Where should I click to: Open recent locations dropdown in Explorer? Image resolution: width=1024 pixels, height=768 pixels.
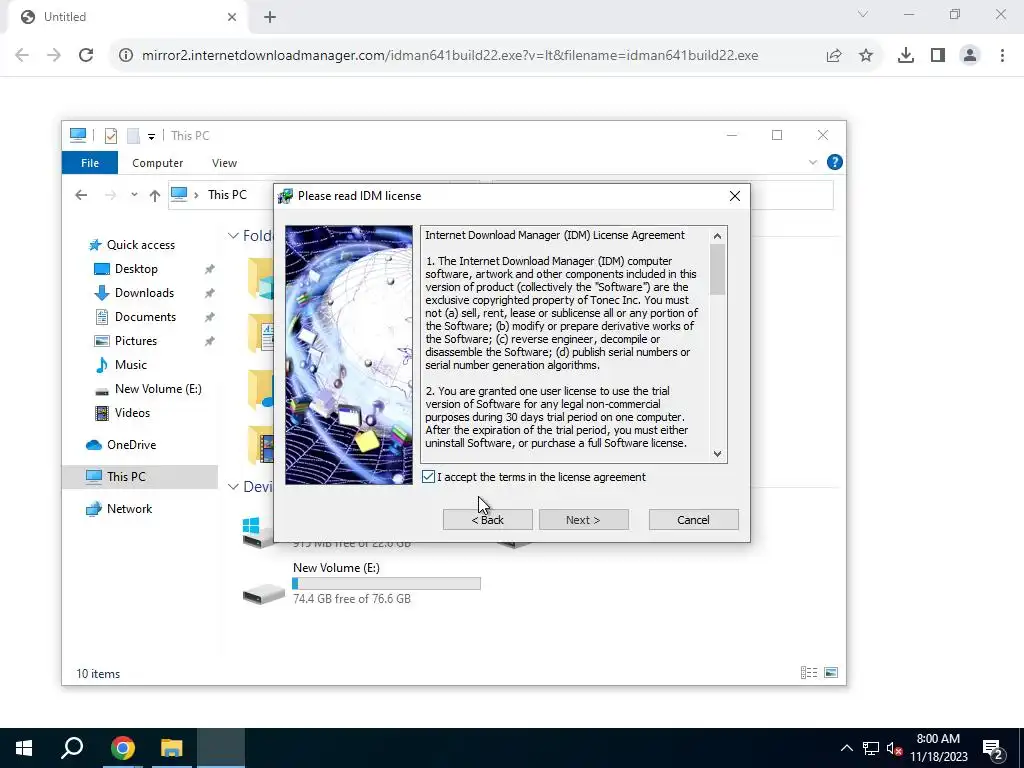134,195
